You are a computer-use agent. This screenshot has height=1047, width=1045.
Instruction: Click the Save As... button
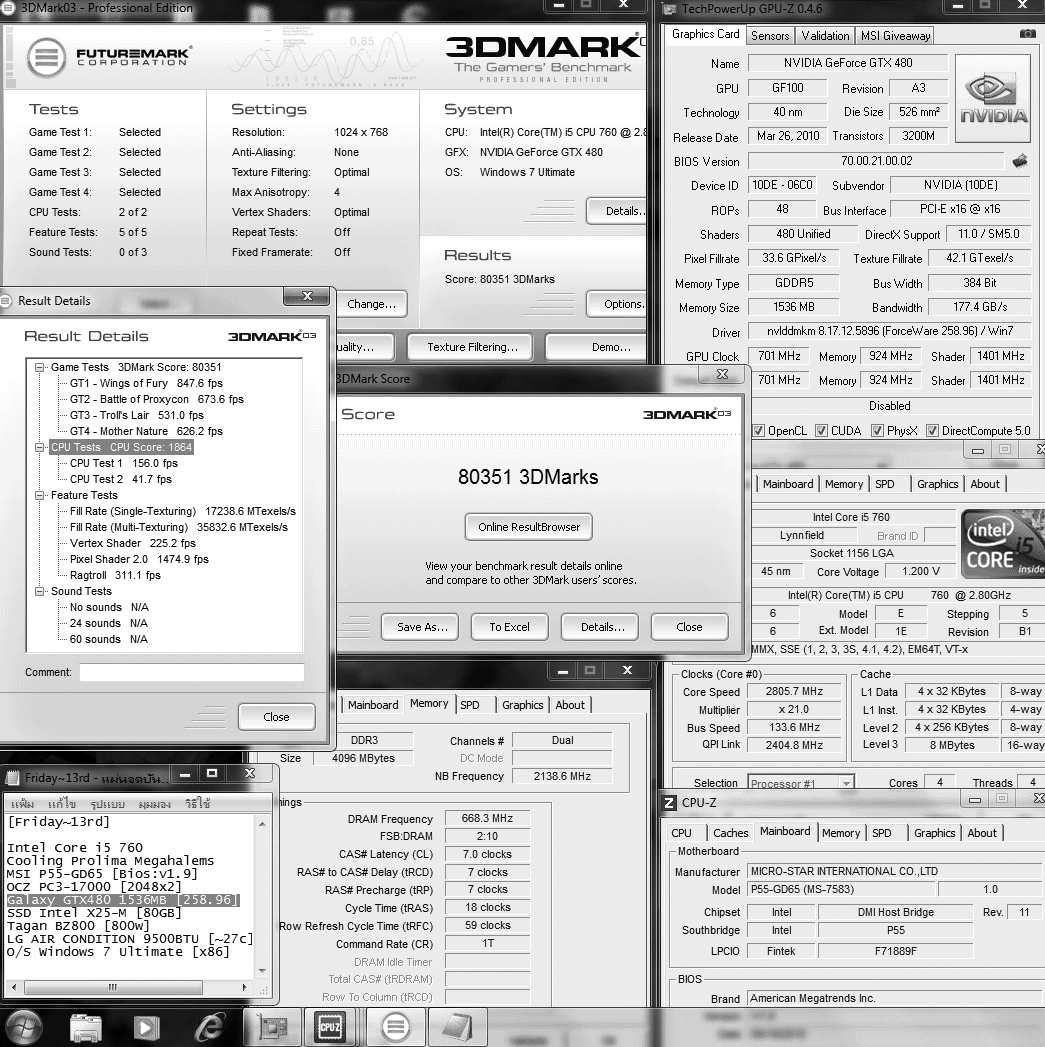[x=420, y=627]
